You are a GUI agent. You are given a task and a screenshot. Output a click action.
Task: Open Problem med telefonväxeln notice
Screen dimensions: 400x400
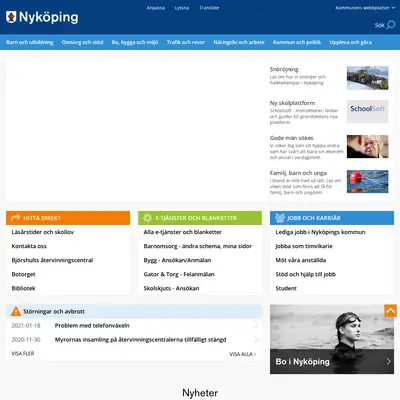pos(92,325)
